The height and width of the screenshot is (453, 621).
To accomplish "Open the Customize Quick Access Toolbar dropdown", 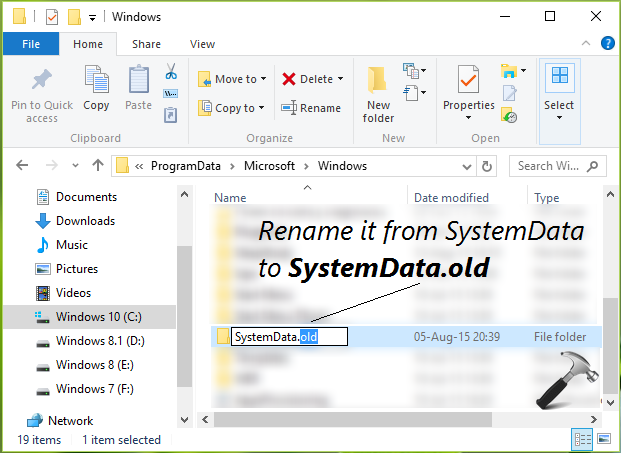I will pos(92,18).
